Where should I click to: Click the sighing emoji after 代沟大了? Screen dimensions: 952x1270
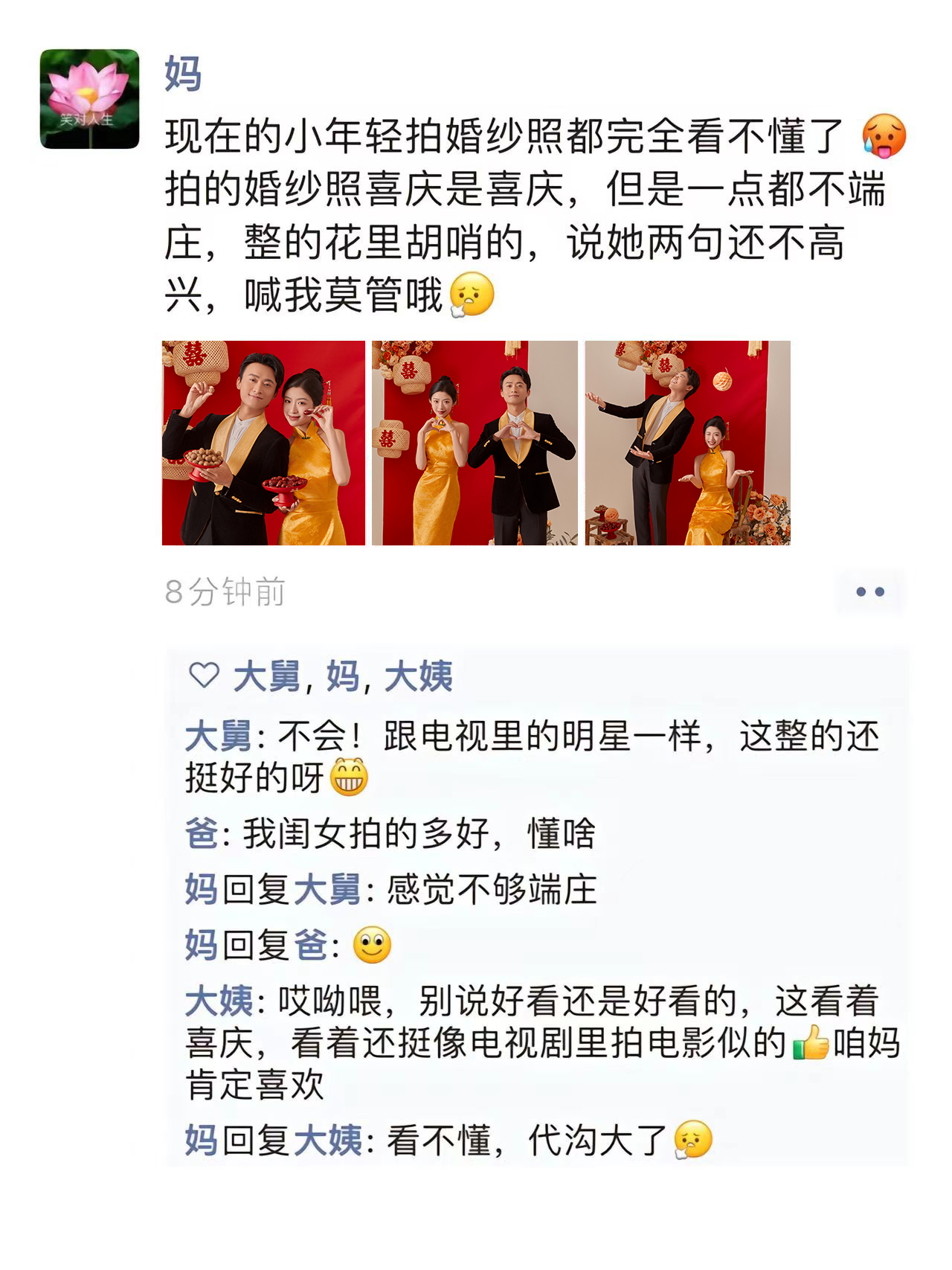pyautogui.click(x=692, y=1140)
